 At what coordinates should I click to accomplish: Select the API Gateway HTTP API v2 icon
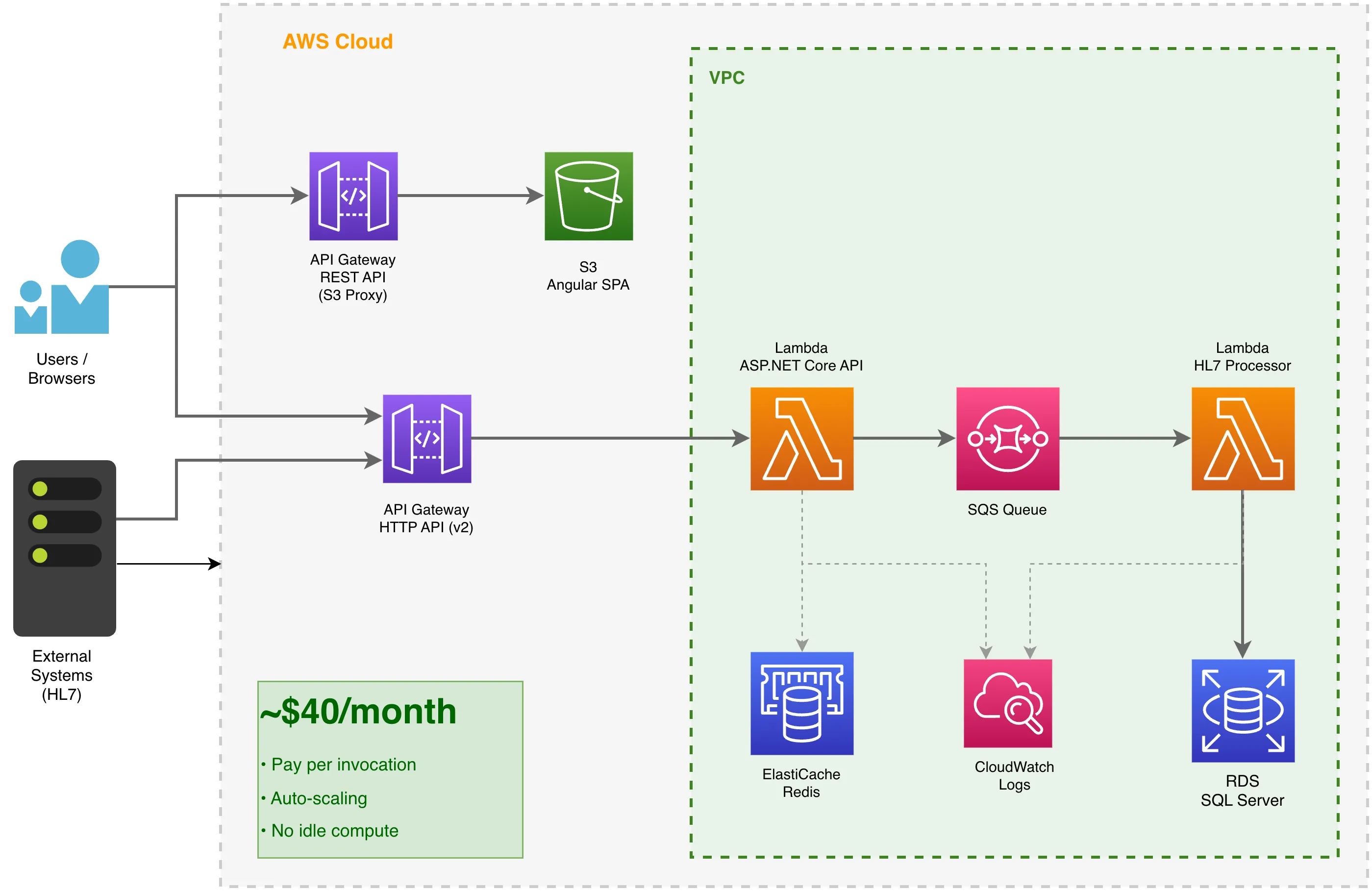click(x=426, y=438)
